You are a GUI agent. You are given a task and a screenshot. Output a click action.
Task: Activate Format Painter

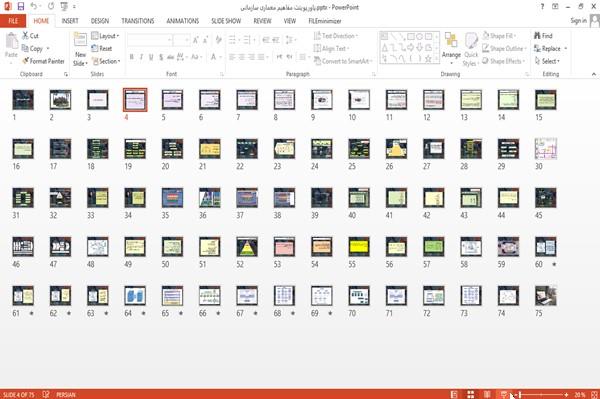tap(43, 61)
